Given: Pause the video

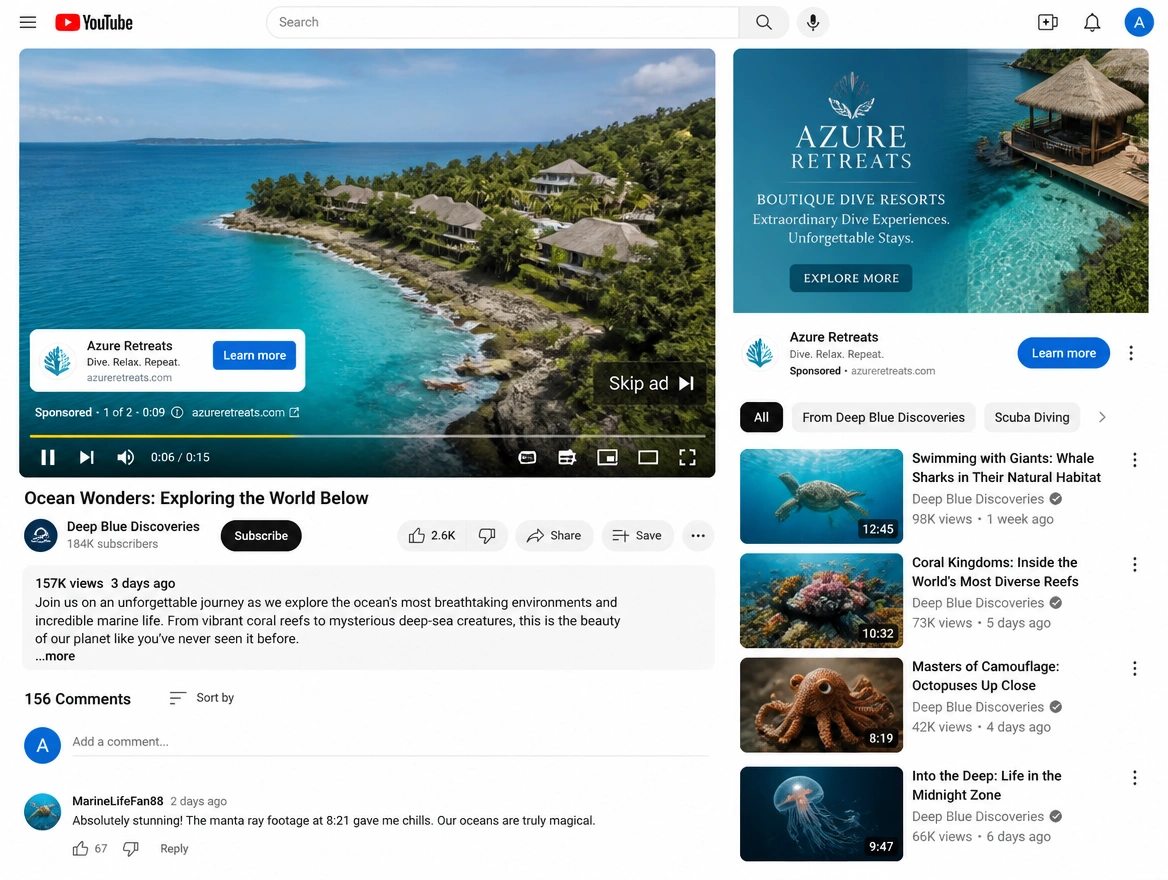Looking at the screenshot, I should point(48,457).
